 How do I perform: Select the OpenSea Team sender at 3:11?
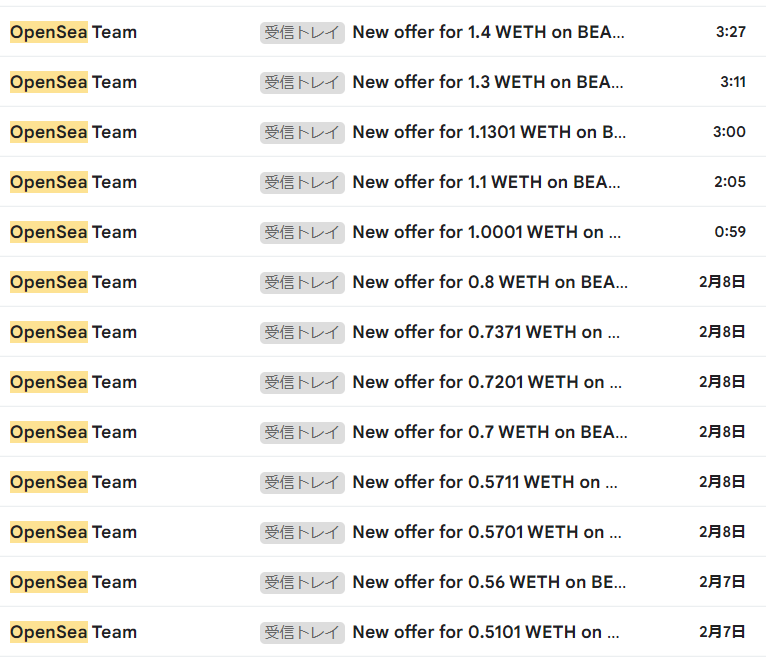(x=74, y=82)
